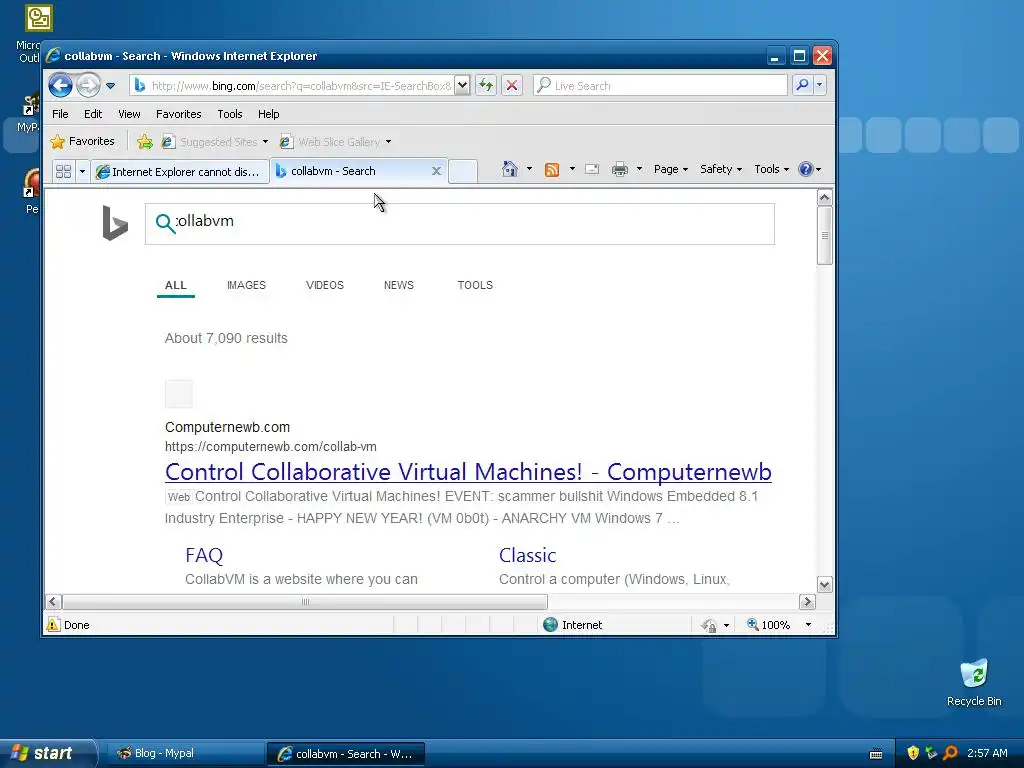1024x768 pixels.
Task: Open search provider dropdown arrow
Action: pyautogui.click(x=820, y=86)
